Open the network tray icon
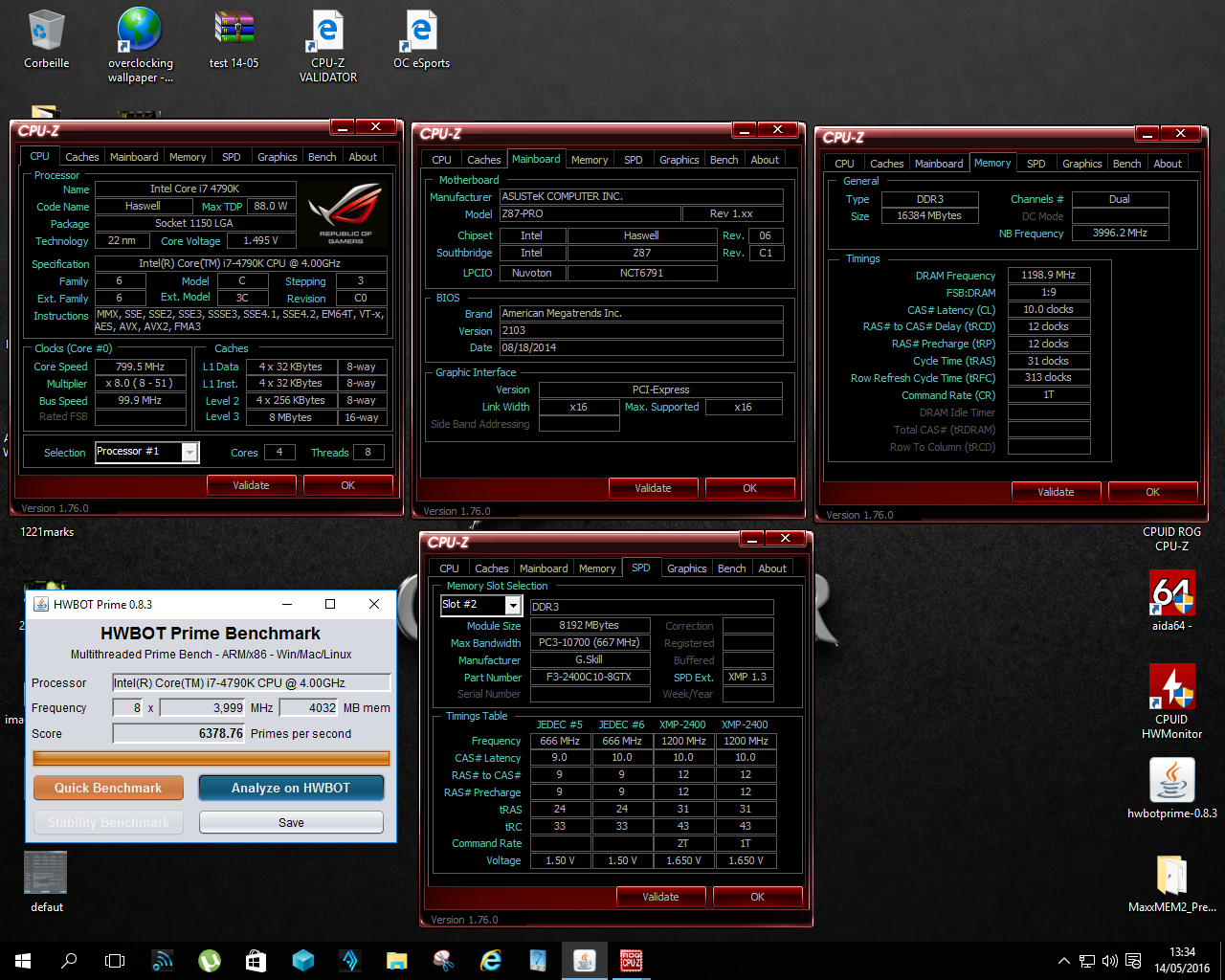Viewport: 1225px width, 980px height. point(1087,961)
